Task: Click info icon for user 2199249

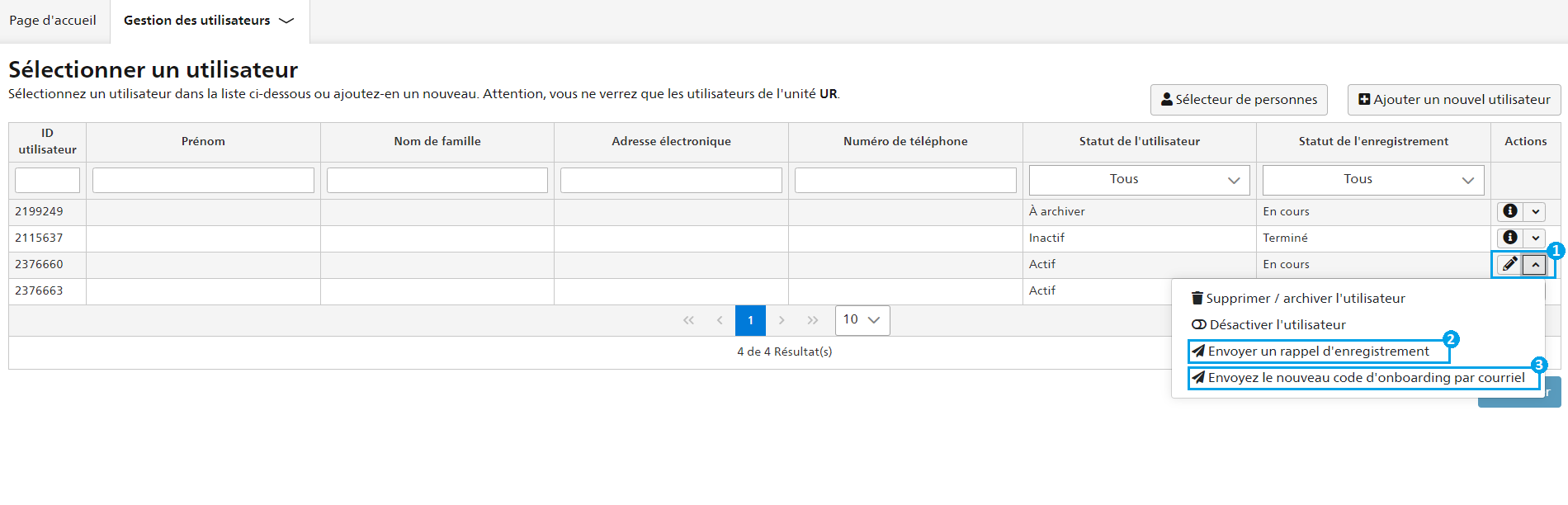Action: tap(1509, 211)
